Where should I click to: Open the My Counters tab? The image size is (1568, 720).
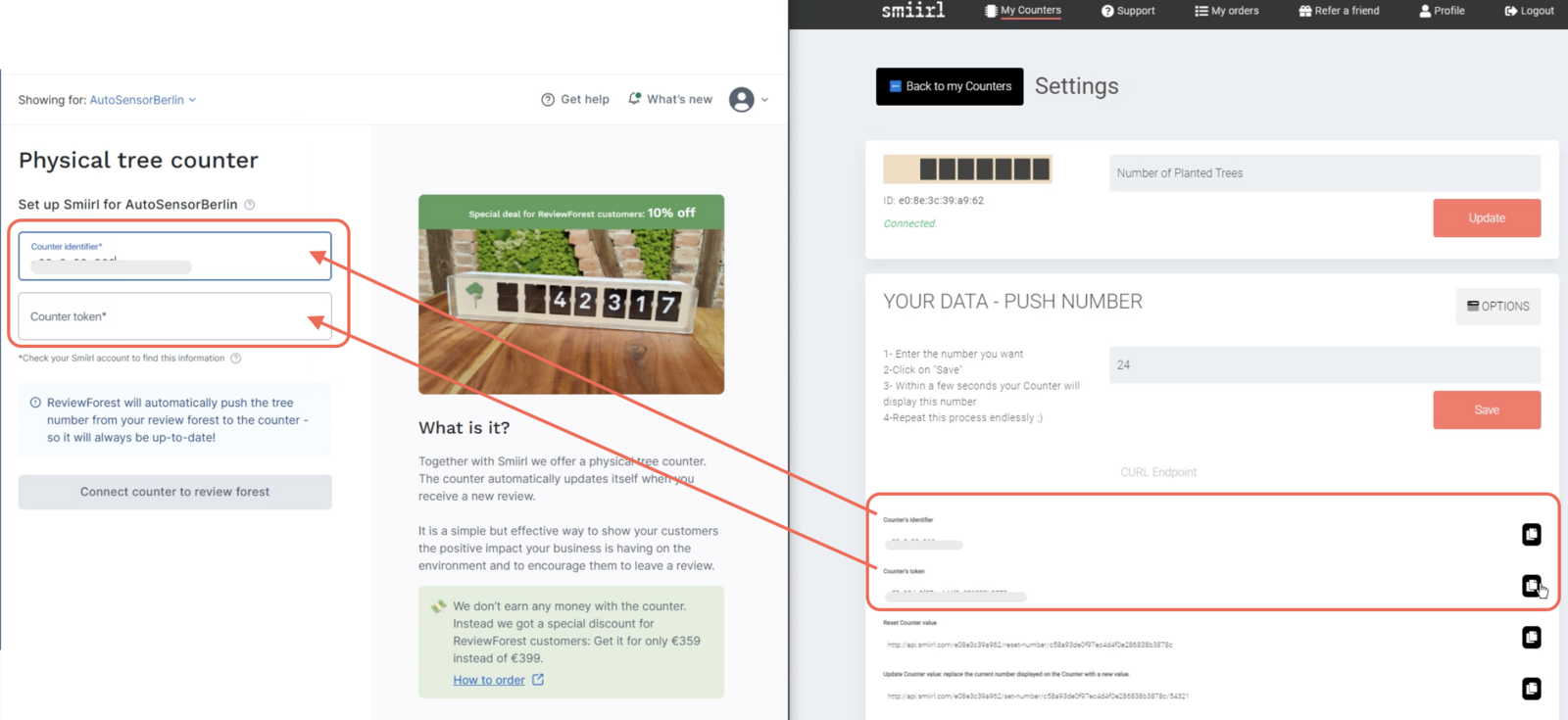[1022, 11]
